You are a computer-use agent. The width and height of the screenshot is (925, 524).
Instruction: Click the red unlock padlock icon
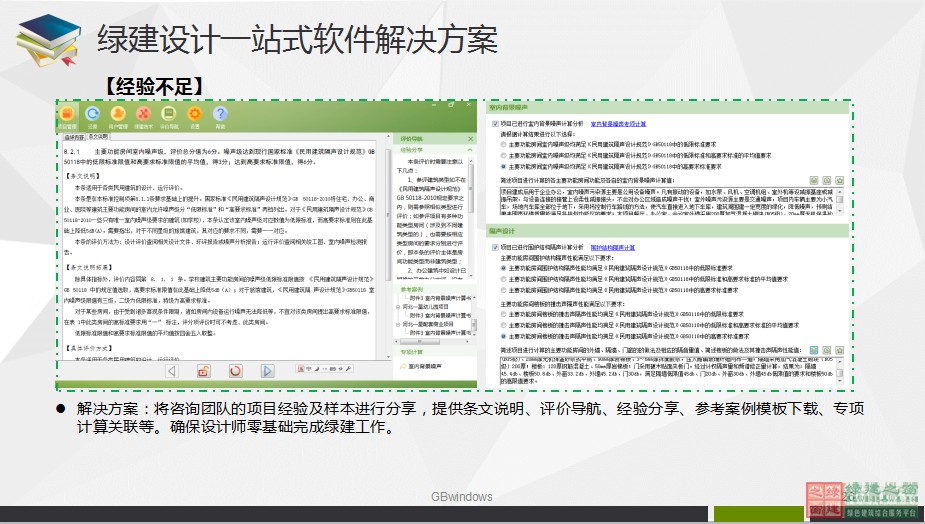[x=204, y=371]
